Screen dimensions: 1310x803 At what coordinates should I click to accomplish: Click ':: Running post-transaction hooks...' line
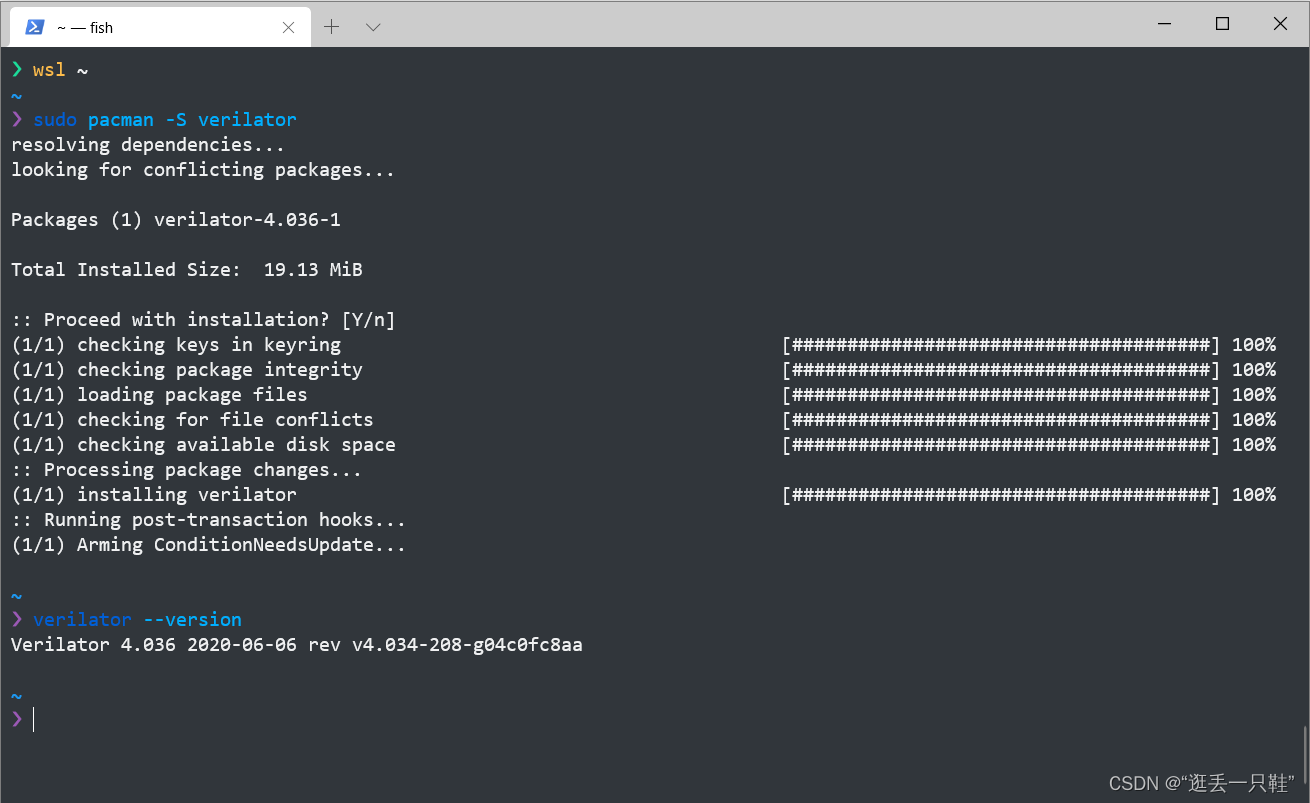point(209,520)
